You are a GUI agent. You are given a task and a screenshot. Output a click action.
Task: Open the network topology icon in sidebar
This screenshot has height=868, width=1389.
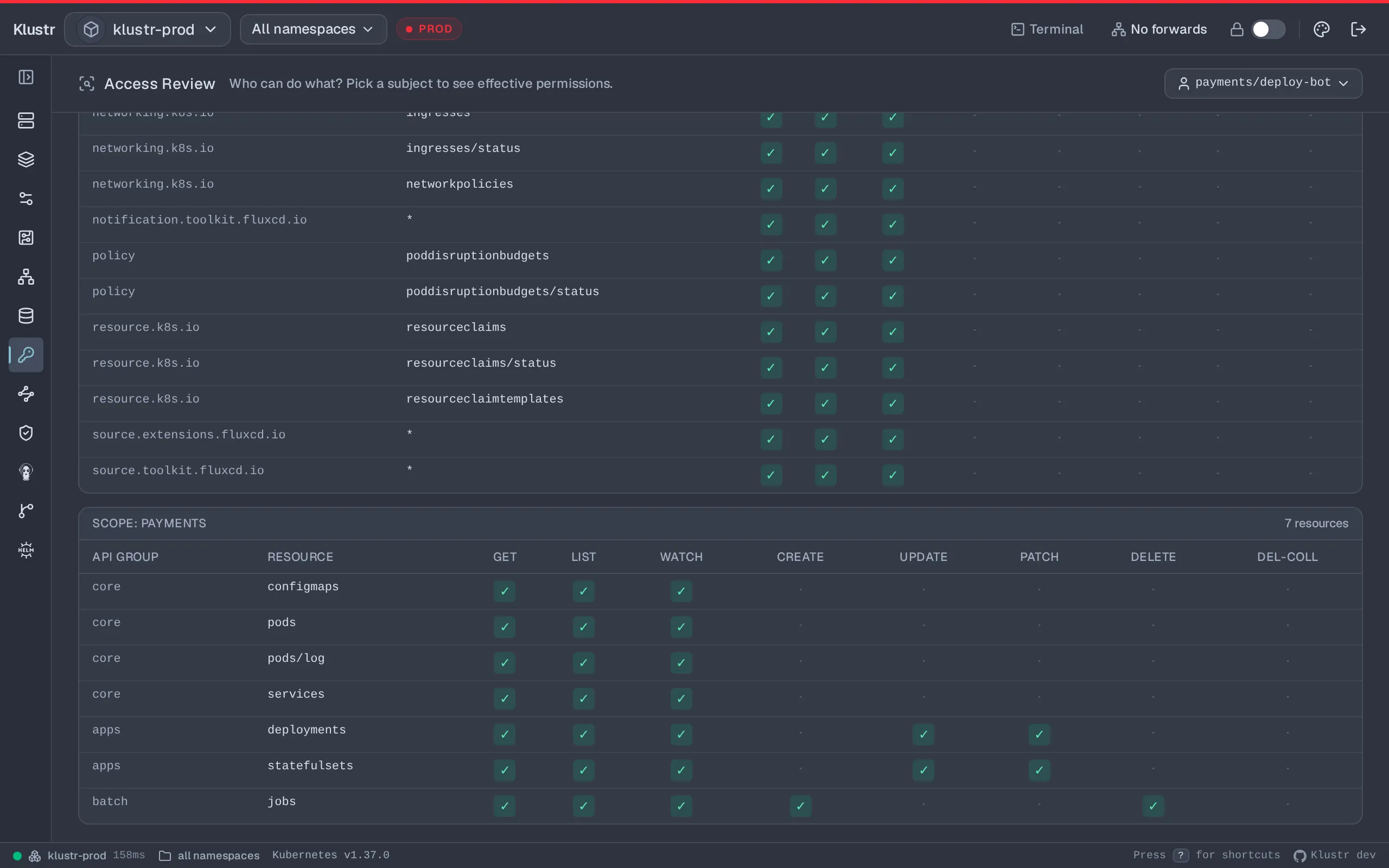point(26,277)
